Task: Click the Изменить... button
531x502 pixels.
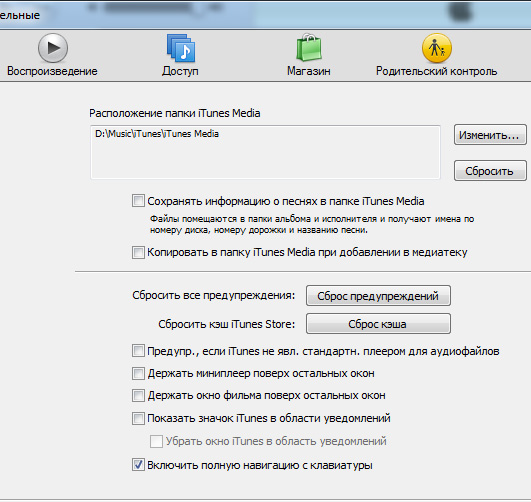Action: [490, 135]
